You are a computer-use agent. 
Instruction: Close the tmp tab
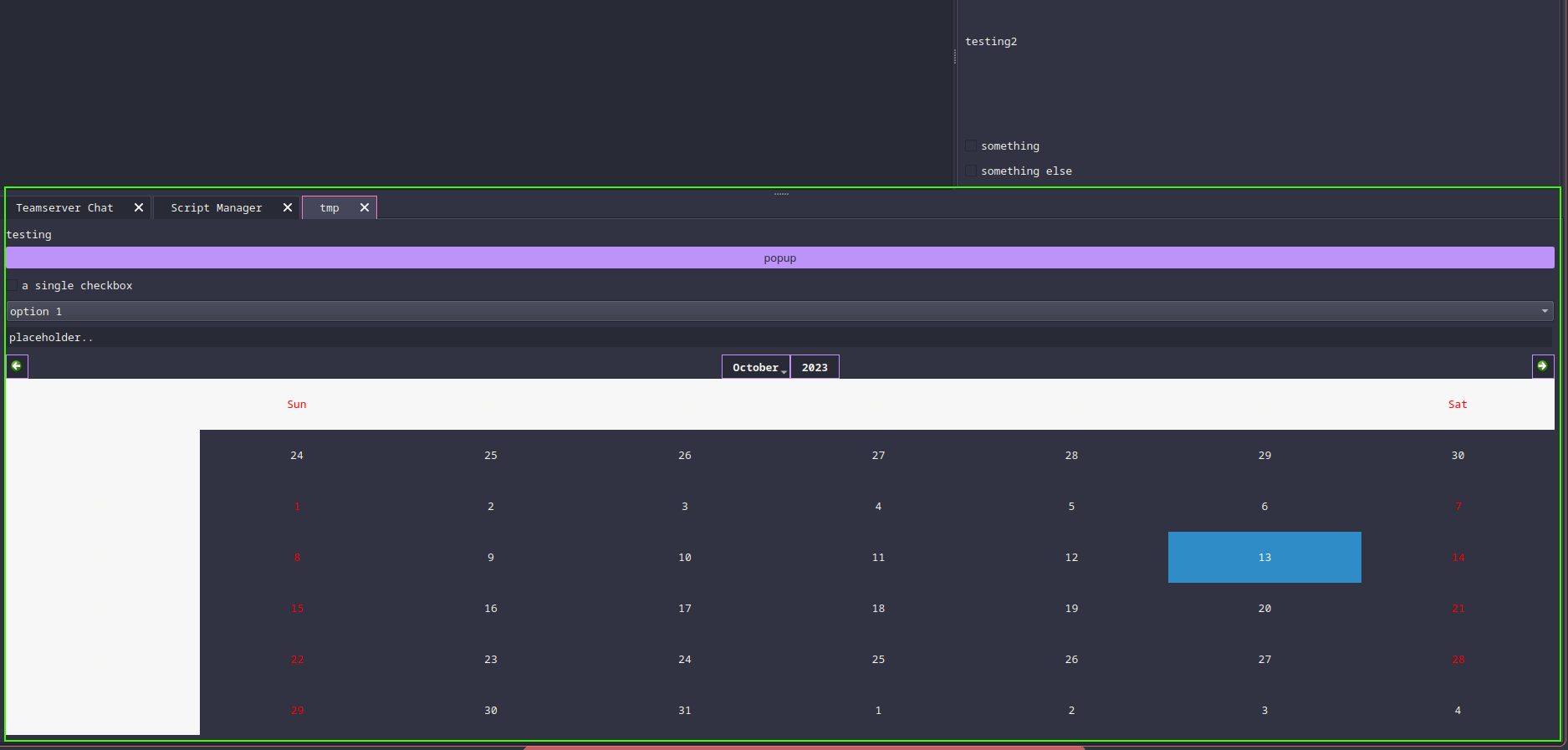click(x=365, y=207)
